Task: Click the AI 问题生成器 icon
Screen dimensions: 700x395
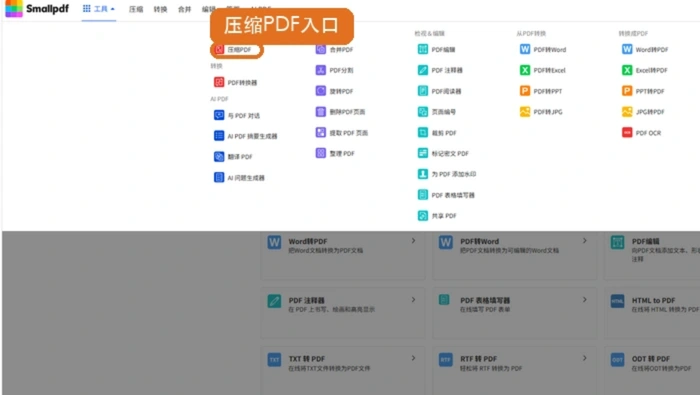Action: [219, 177]
